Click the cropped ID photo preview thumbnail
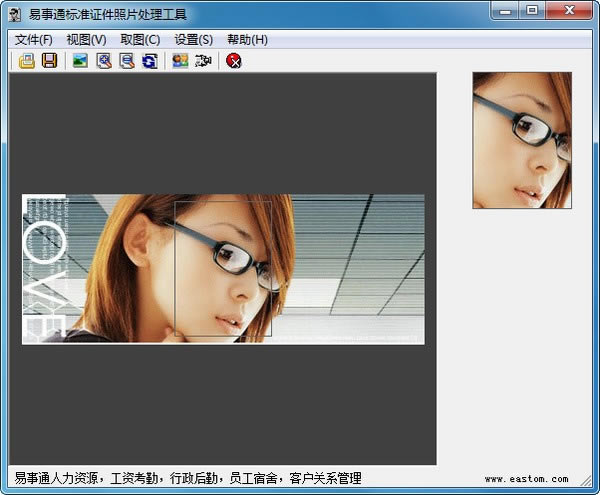The width and height of the screenshot is (600, 495). pos(522,140)
